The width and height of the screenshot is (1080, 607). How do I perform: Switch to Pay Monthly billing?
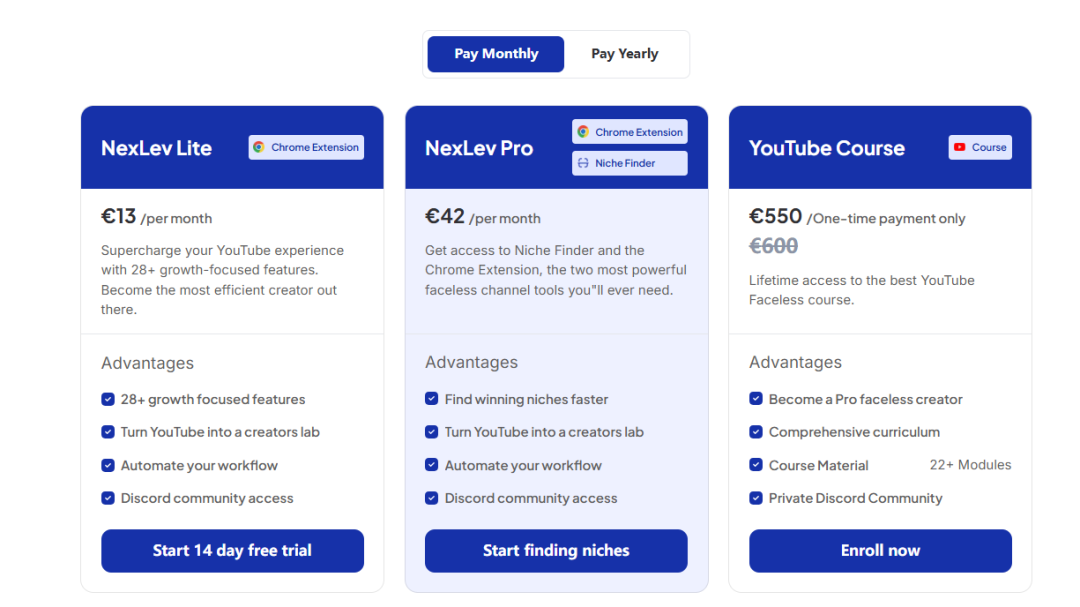(496, 54)
